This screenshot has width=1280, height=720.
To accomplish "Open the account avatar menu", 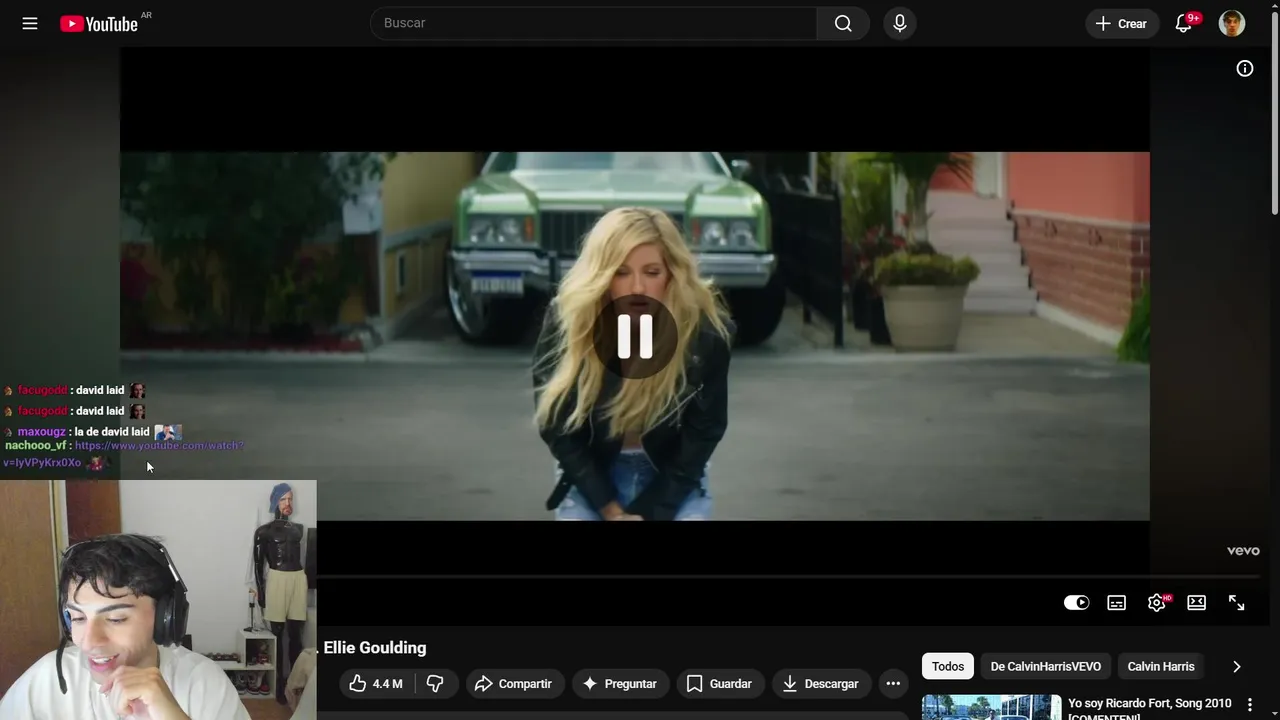I will [x=1232, y=23].
